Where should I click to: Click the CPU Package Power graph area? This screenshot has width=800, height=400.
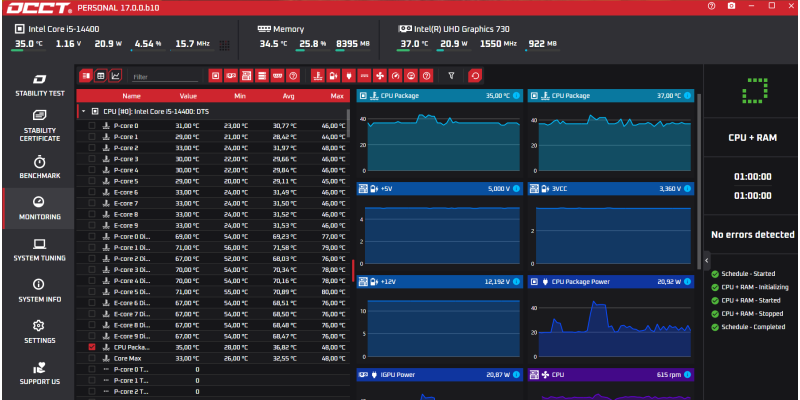point(611,324)
